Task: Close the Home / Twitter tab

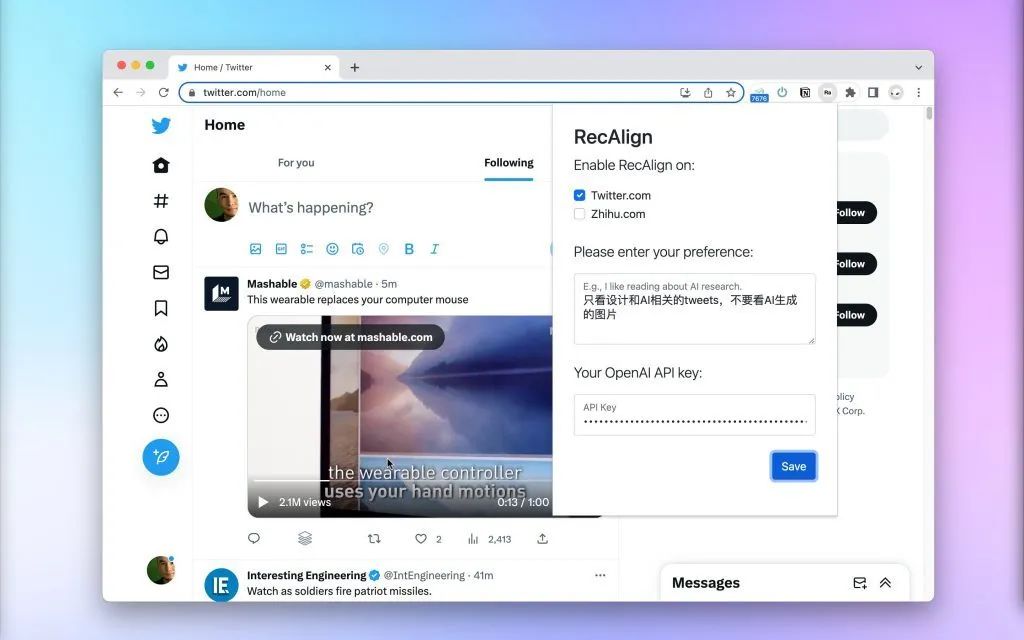Action: pyautogui.click(x=328, y=67)
